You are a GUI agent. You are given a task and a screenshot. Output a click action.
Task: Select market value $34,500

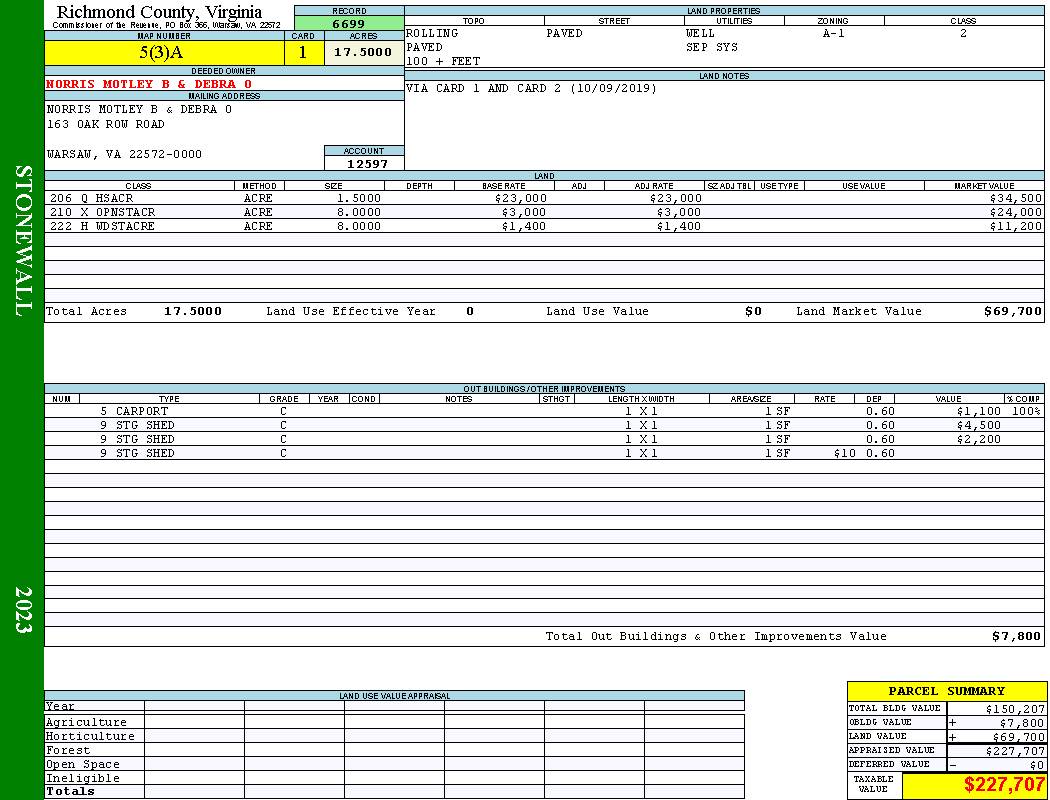[1016, 199]
